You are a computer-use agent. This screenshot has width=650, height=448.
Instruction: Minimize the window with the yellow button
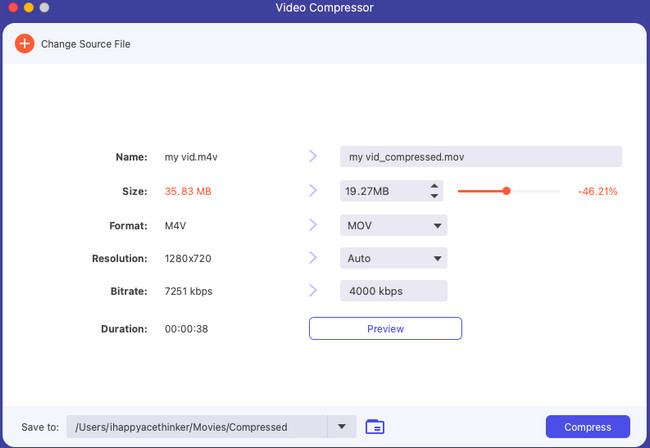29,7
